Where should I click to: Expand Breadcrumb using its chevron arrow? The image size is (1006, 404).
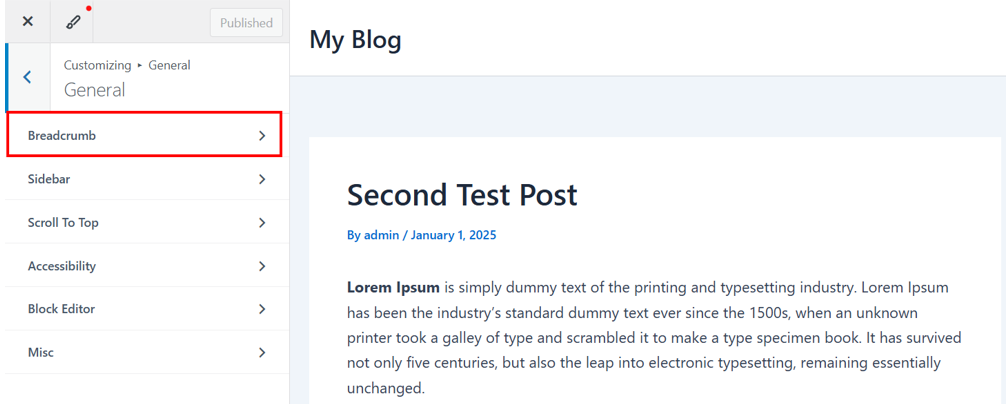262,135
